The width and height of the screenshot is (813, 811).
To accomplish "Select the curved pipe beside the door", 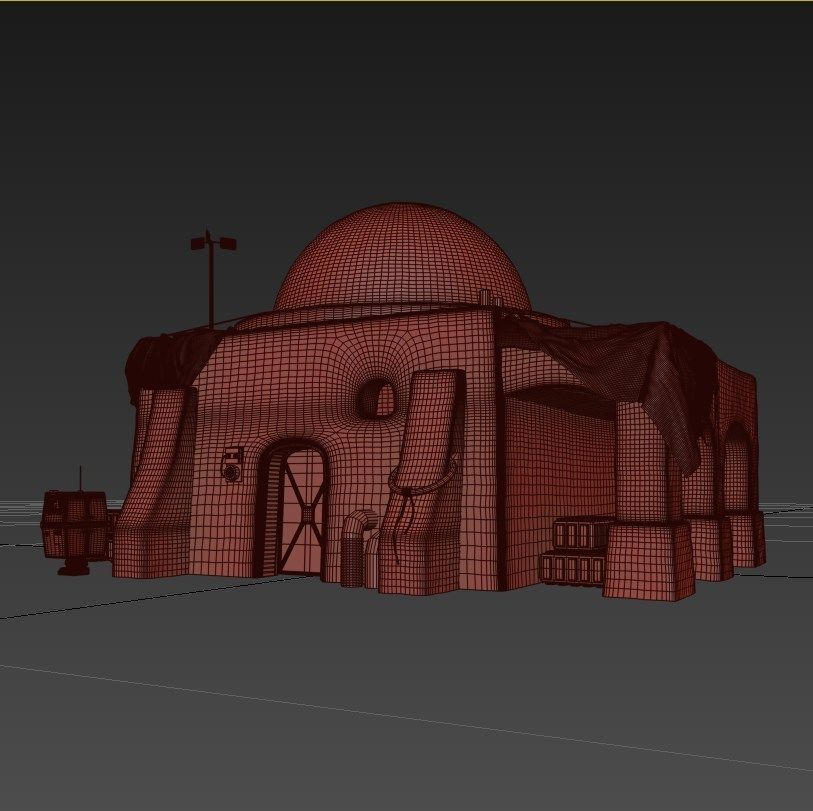I will pos(358,548).
